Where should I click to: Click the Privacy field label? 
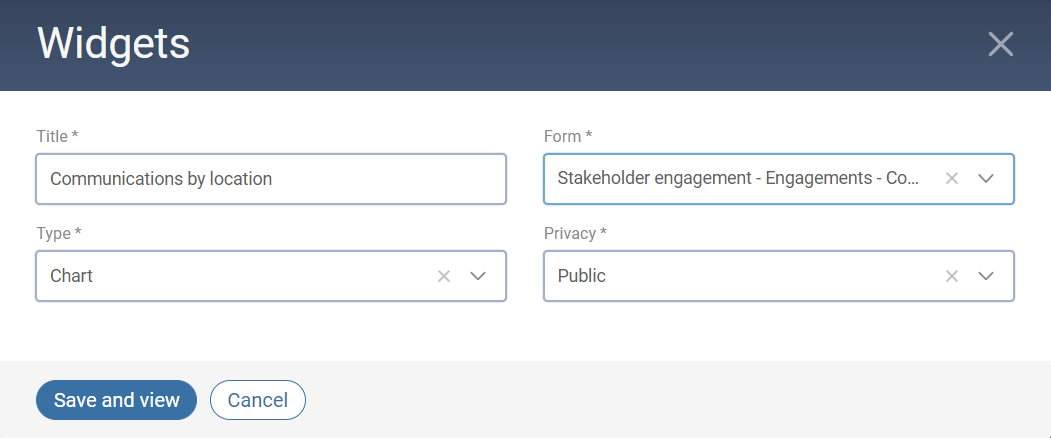coord(575,233)
